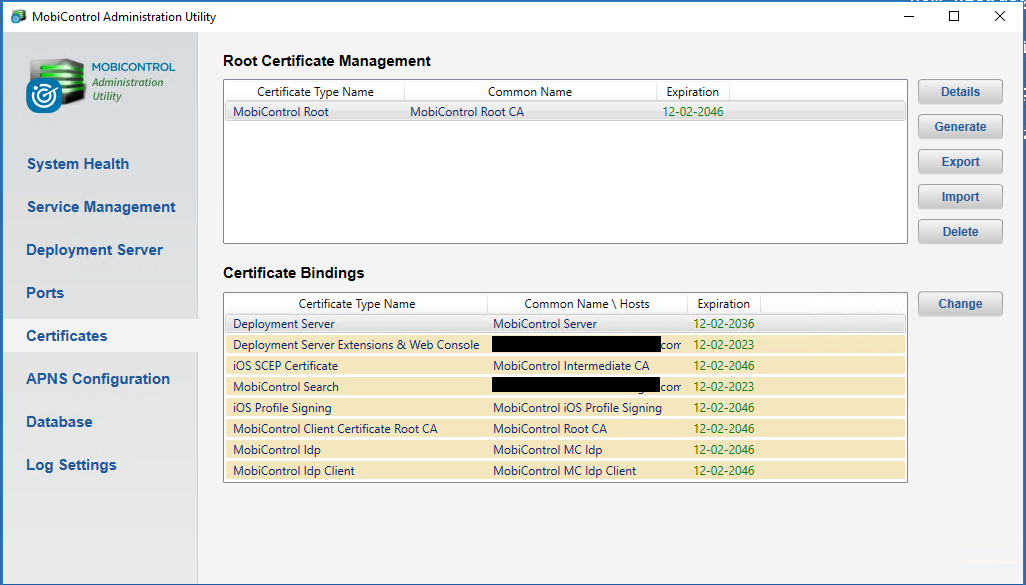This screenshot has width=1026, height=585.
Task: Open the Deployment Server section
Action: (94, 250)
